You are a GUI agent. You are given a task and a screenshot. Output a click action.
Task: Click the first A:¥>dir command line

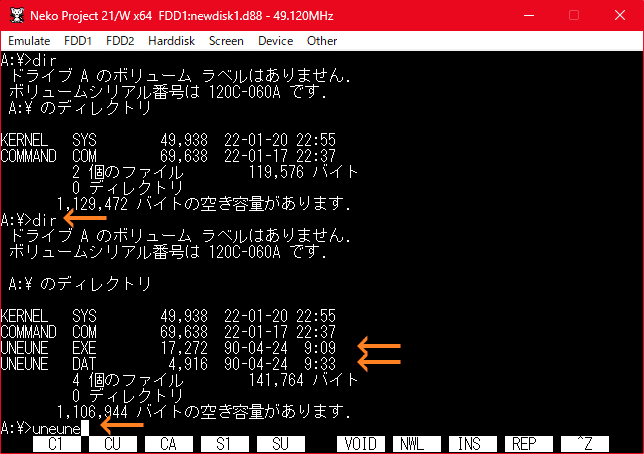(28, 60)
